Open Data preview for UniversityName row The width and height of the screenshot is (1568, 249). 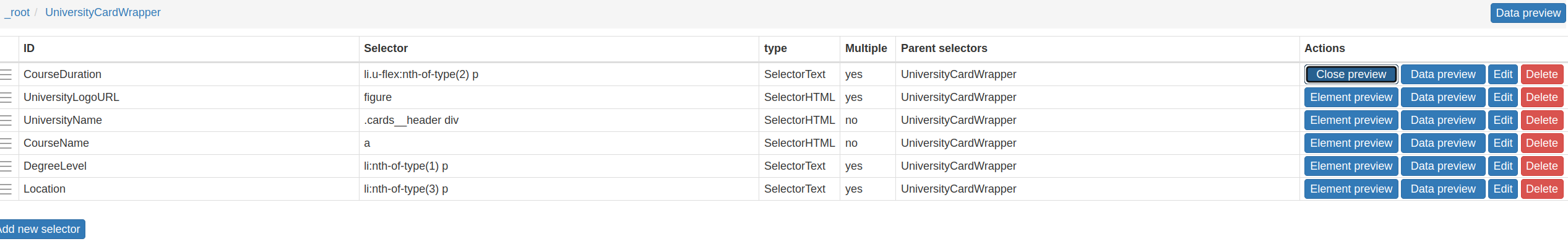[x=1442, y=120]
